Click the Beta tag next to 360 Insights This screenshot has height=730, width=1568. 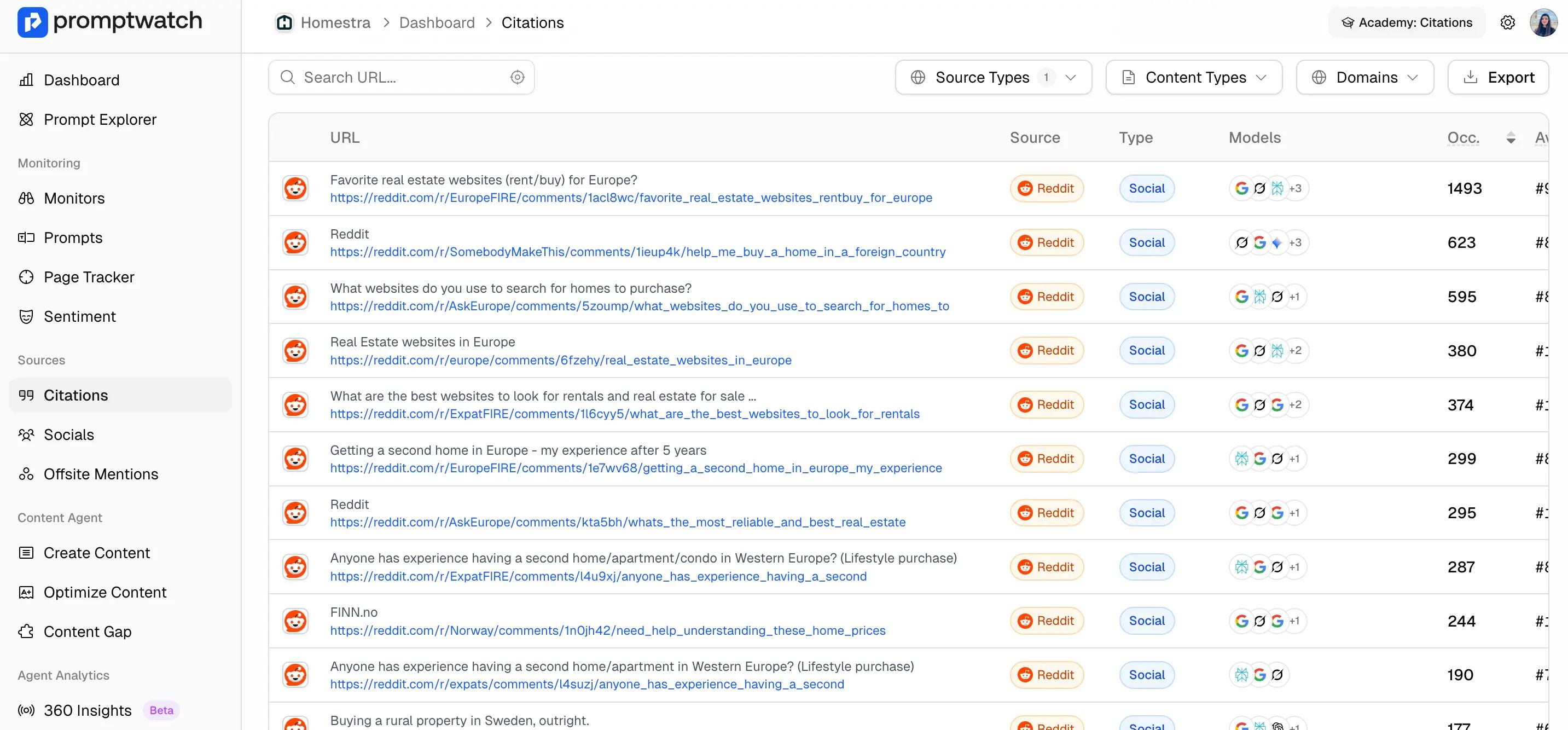[161, 710]
